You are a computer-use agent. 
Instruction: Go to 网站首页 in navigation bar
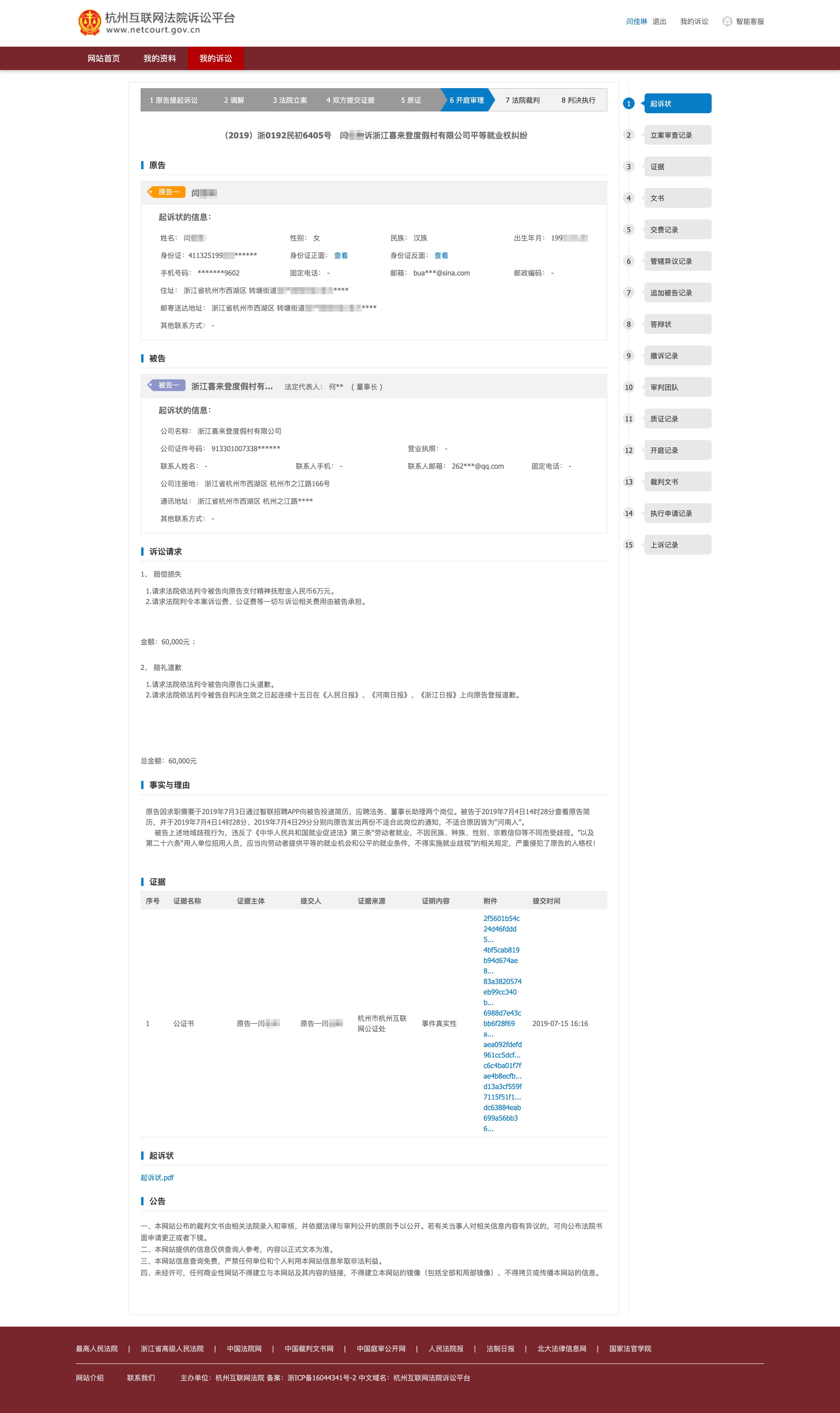(x=104, y=58)
